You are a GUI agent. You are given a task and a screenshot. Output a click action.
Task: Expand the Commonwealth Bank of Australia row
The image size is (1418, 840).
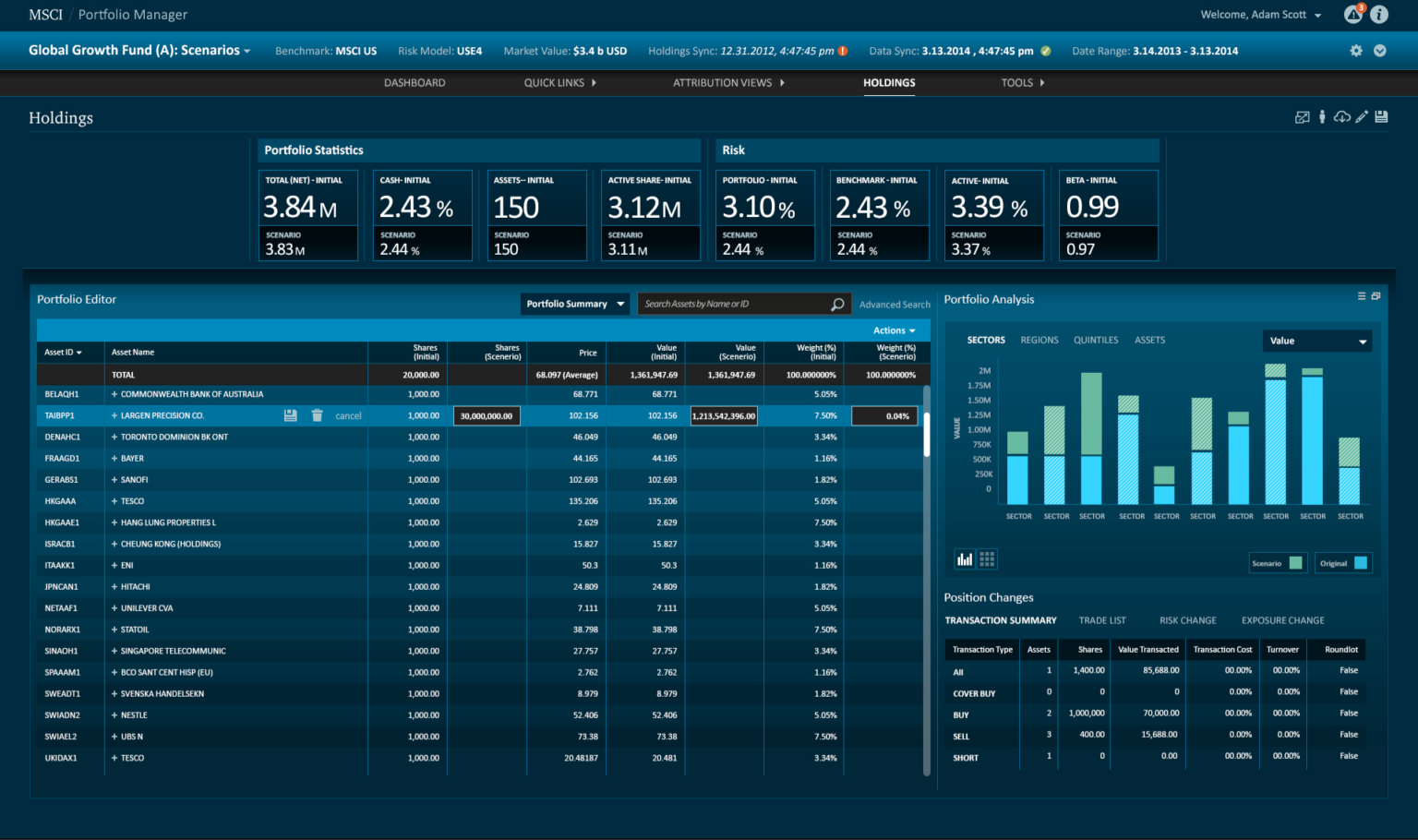click(114, 394)
